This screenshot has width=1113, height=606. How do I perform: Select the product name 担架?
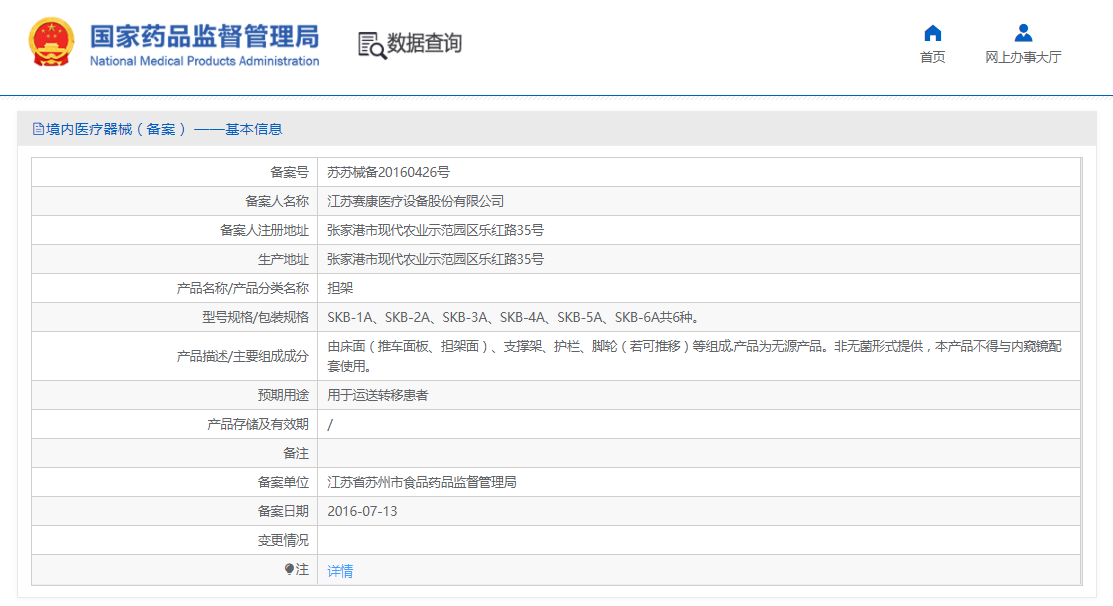(340, 288)
